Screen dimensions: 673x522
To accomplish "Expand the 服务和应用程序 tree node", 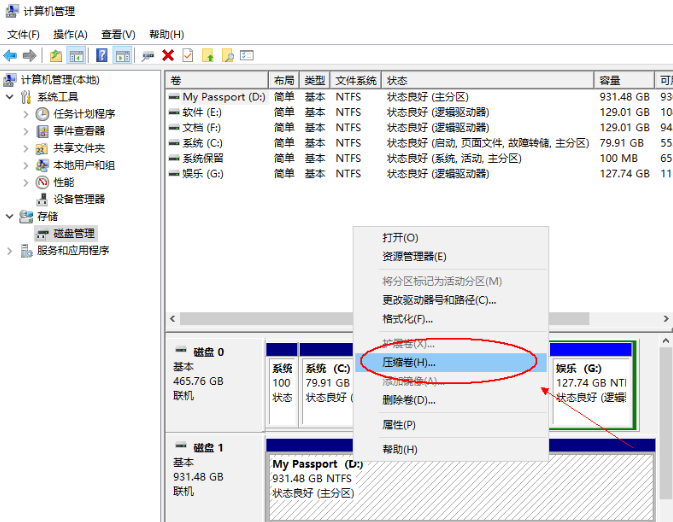I will click(10, 250).
